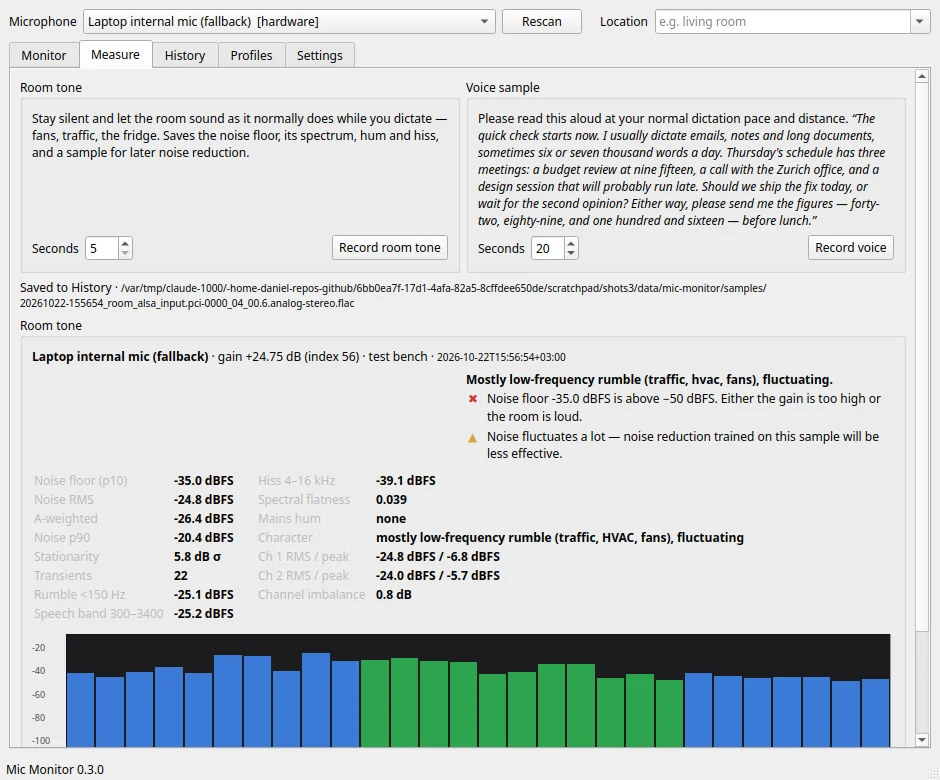Click the saved .flac file path text
This screenshot has height=780, width=940.
(x=393, y=296)
